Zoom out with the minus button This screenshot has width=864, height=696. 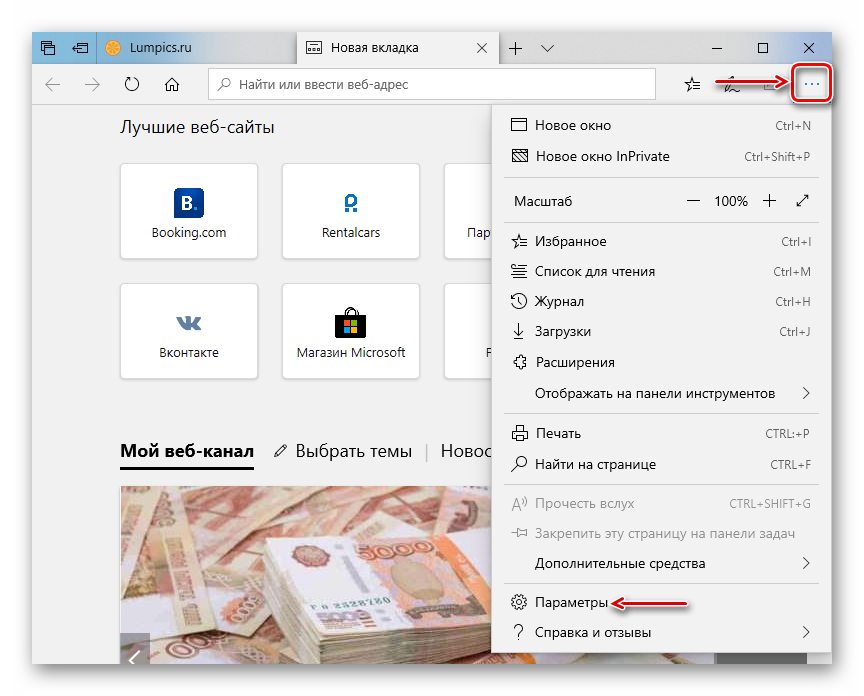pyautogui.click(x=693, y=201)
